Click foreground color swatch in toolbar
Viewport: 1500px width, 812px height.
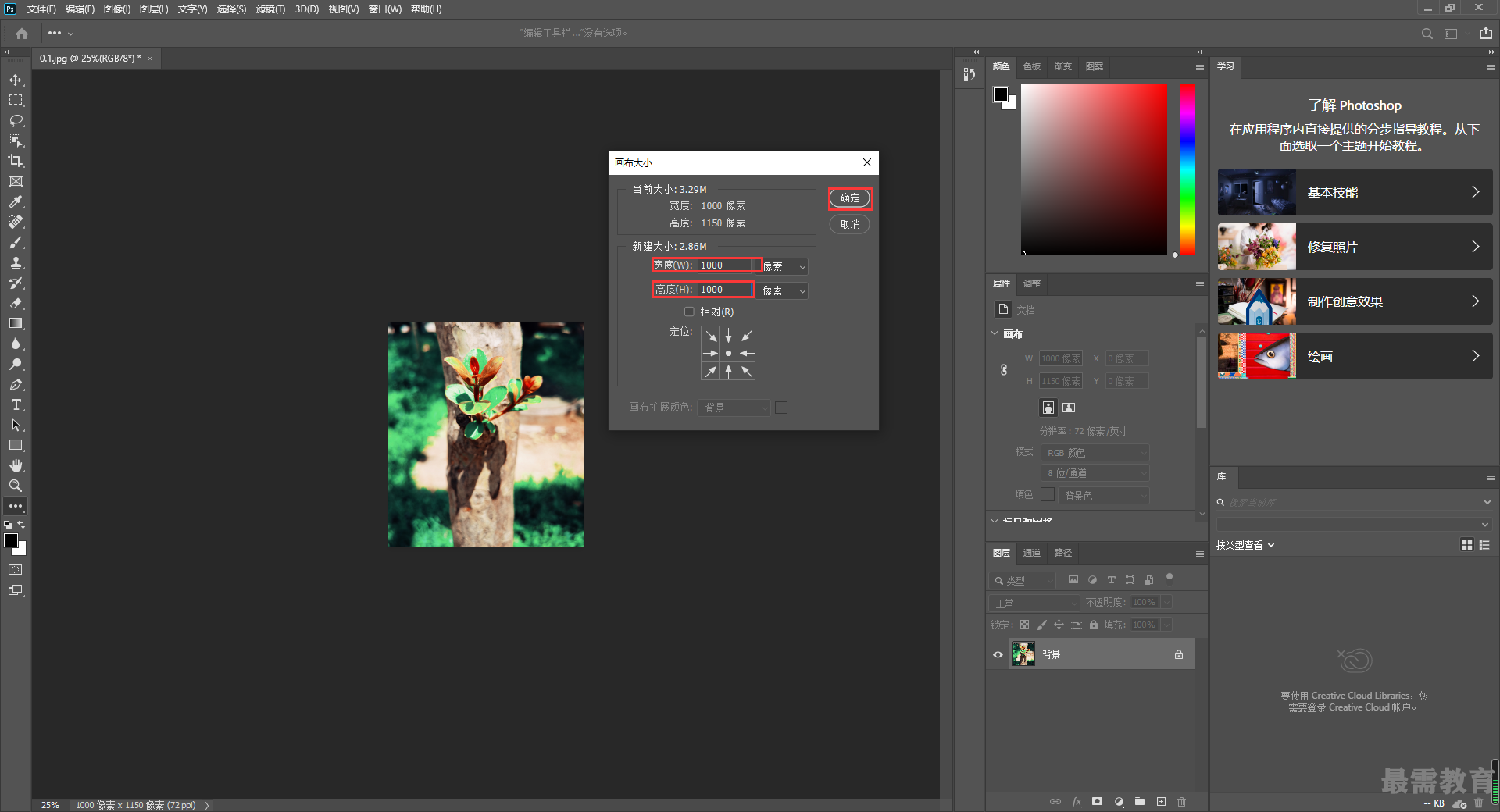(x=11, y=540)
